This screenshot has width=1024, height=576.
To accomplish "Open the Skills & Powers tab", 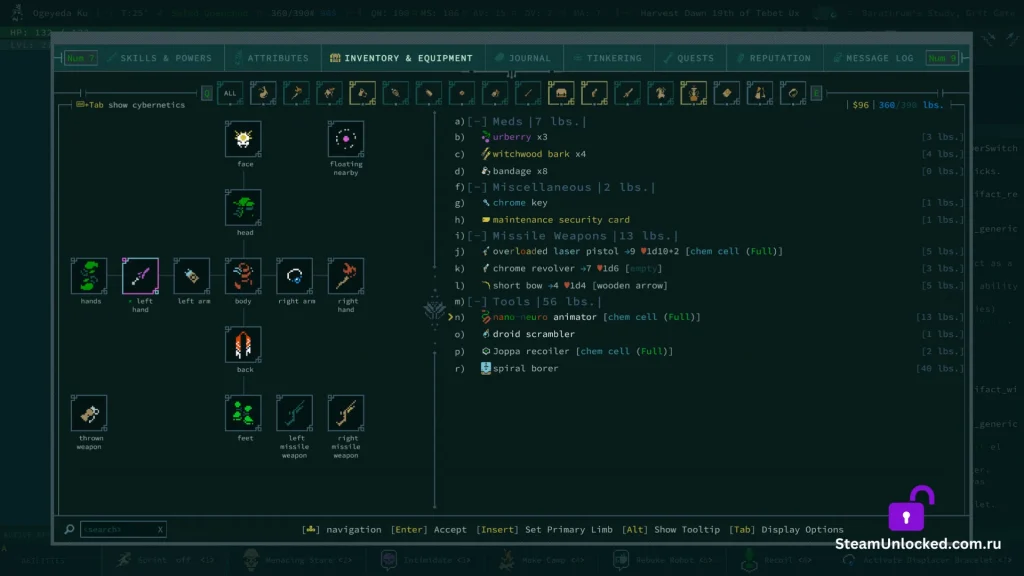I will (160, 58).
